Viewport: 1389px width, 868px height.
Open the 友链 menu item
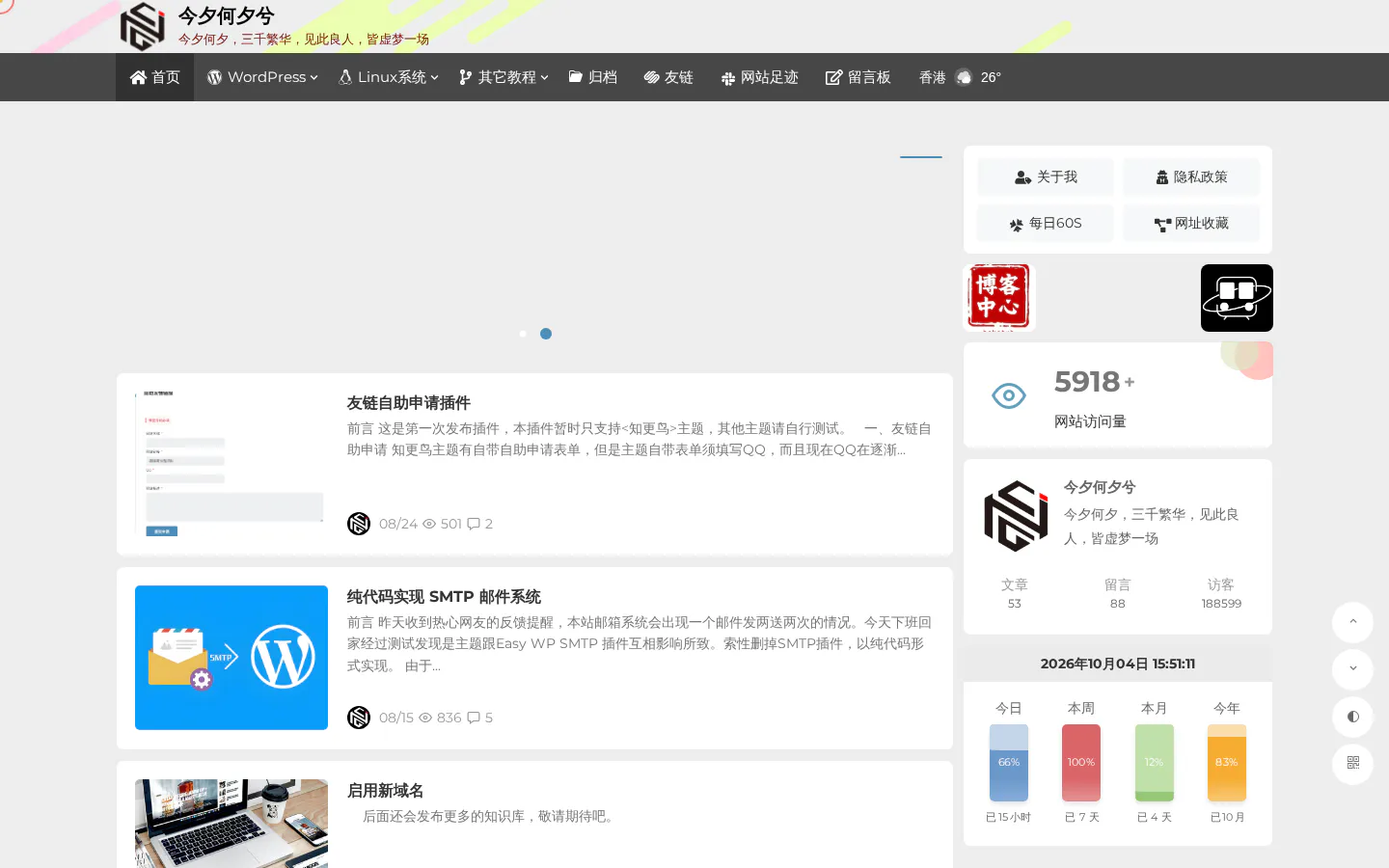668,77
